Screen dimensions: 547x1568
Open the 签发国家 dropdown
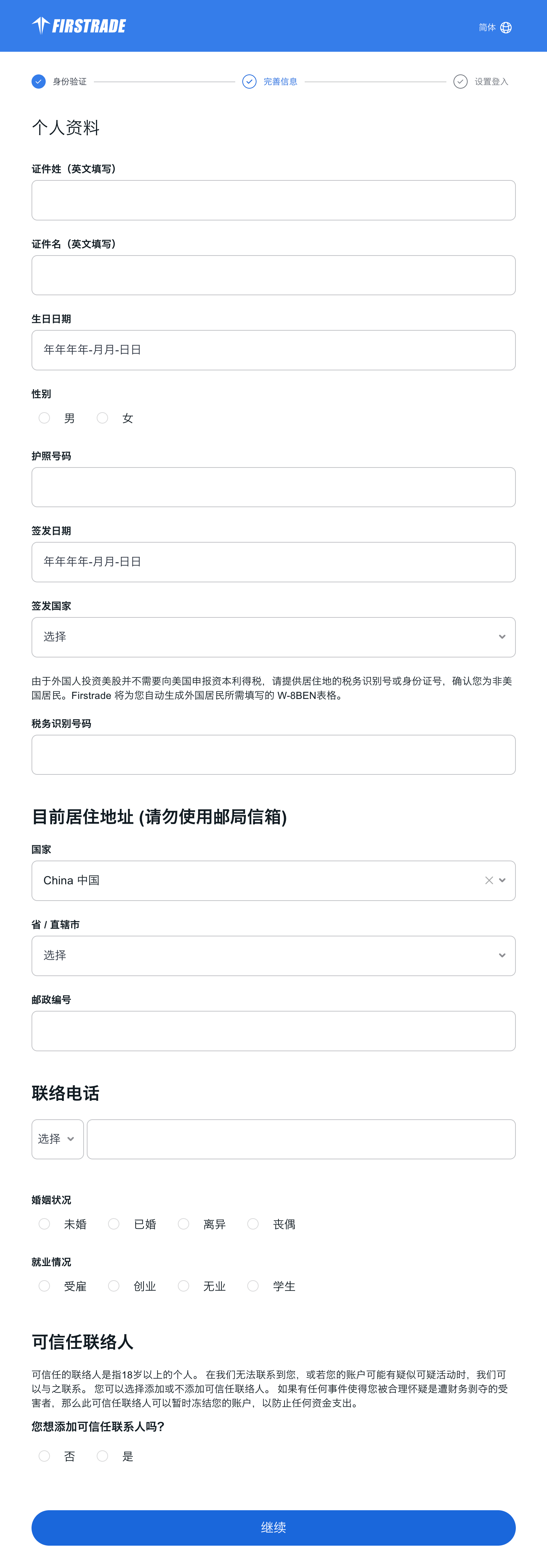(273, 637)
